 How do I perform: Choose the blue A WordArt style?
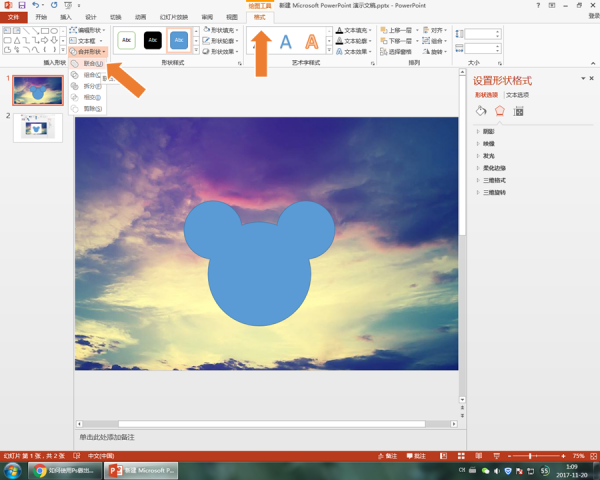tap(285, 42)
